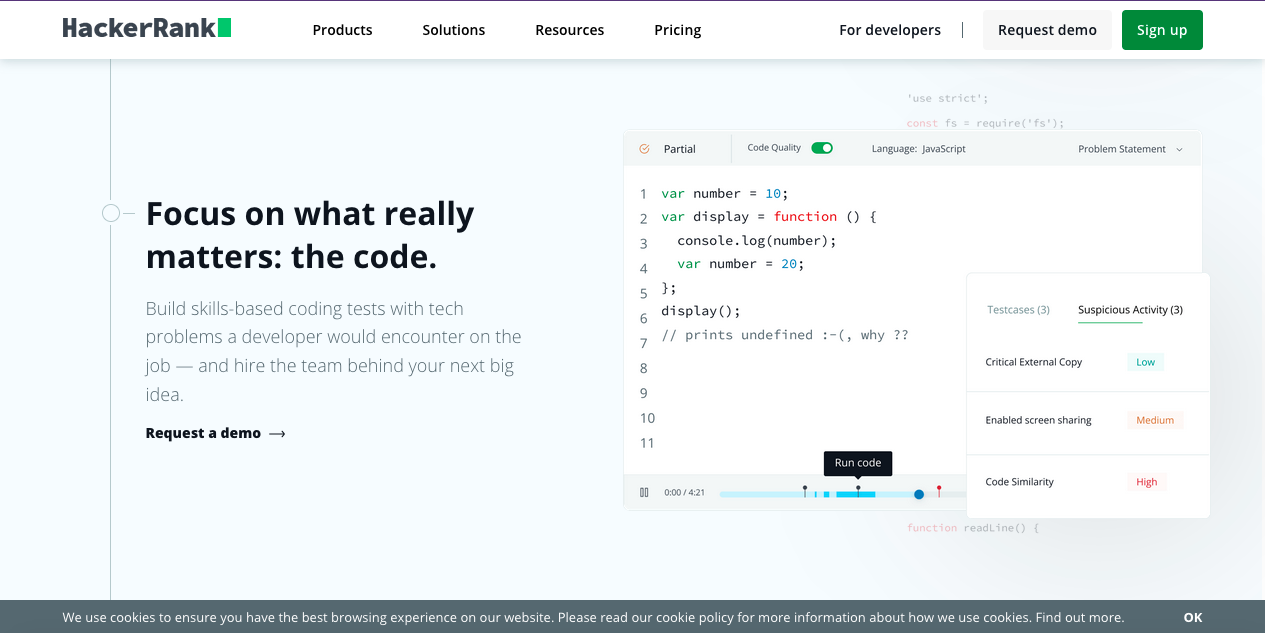Open the Problem Statement dropdown
The image size is (1265, 633).
tap(1130, 148)
